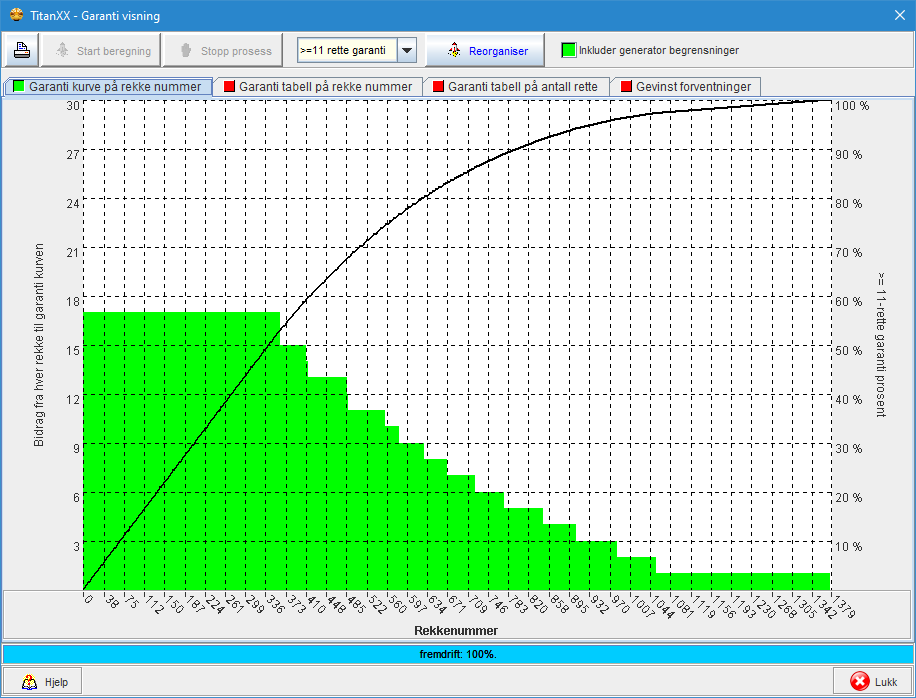Click the 746 x-axis label

(x=498, y=604)
